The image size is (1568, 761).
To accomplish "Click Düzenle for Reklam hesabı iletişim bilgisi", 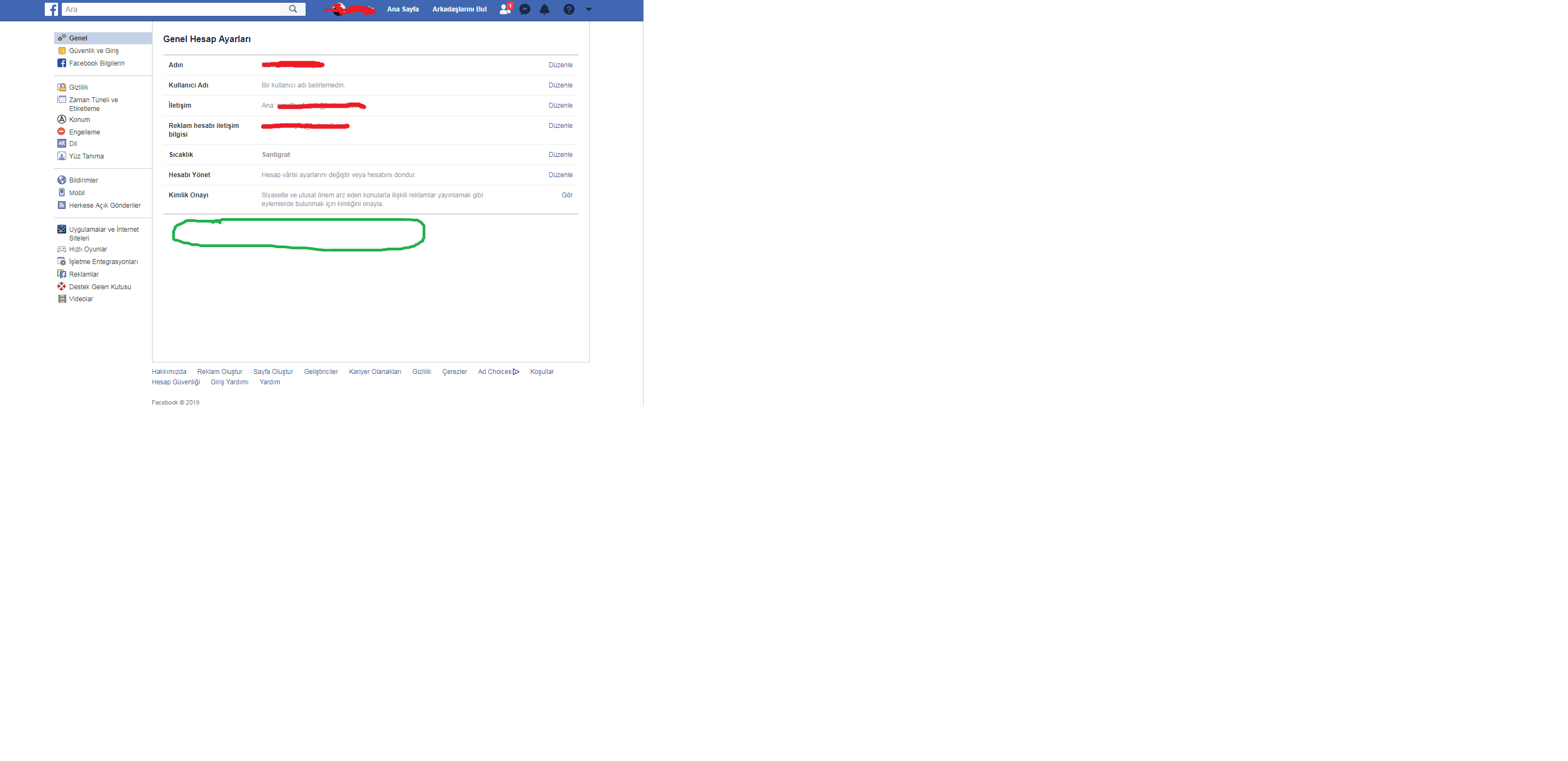I will pyautogui.click(x=560, y=125).
